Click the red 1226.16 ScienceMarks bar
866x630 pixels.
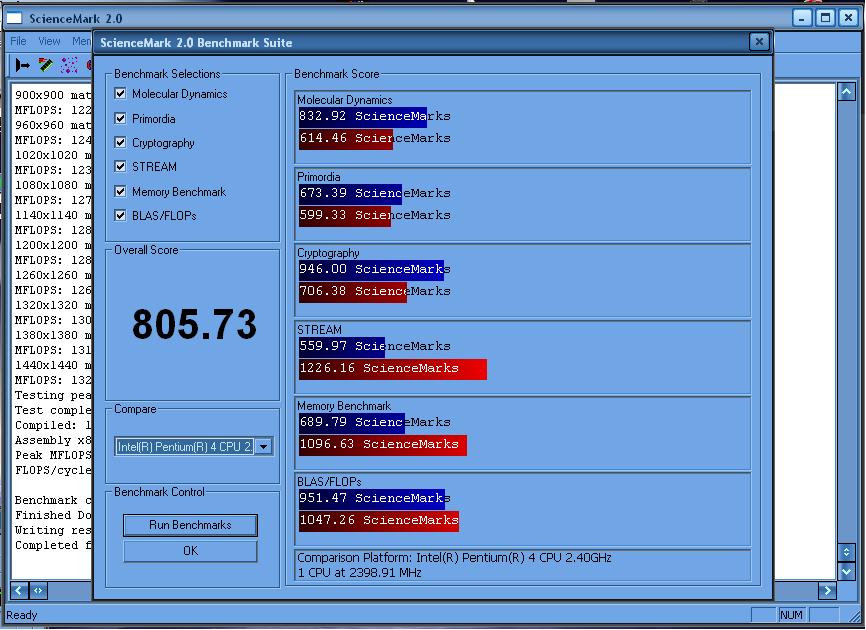(393, 369)
